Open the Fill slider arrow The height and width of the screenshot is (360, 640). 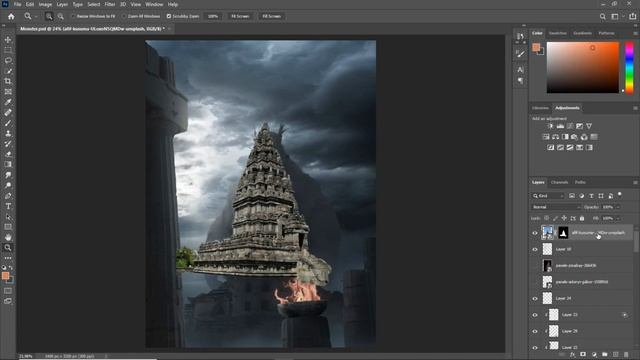click(x=618, y=218)
